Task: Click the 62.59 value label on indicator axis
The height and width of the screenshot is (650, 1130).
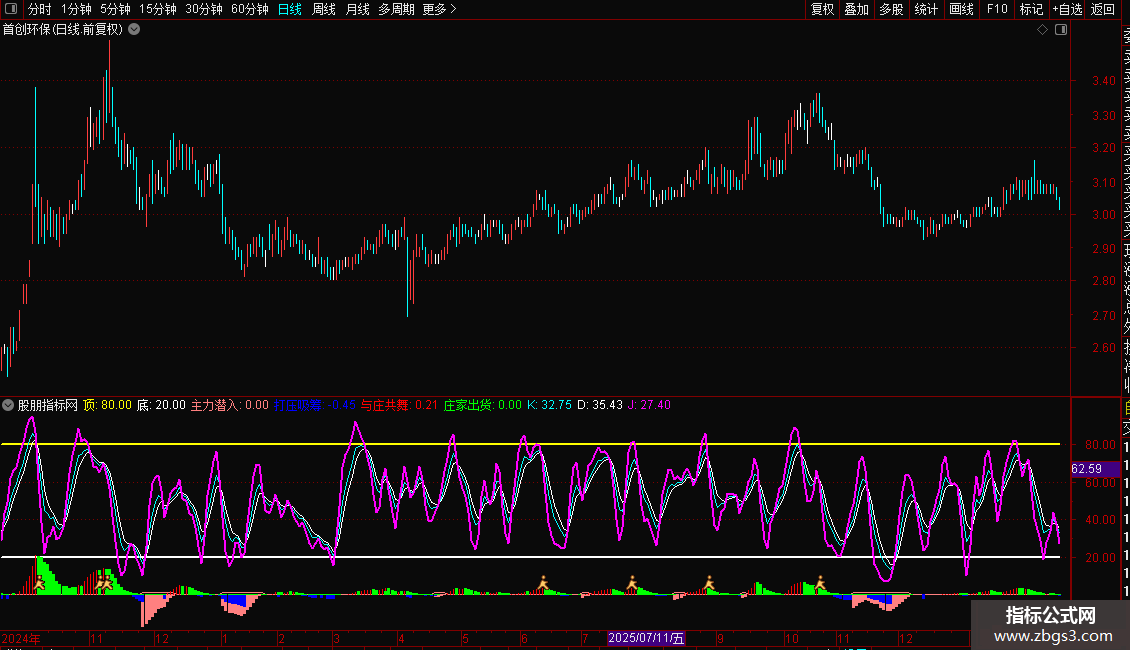Action: point(1086,468)
